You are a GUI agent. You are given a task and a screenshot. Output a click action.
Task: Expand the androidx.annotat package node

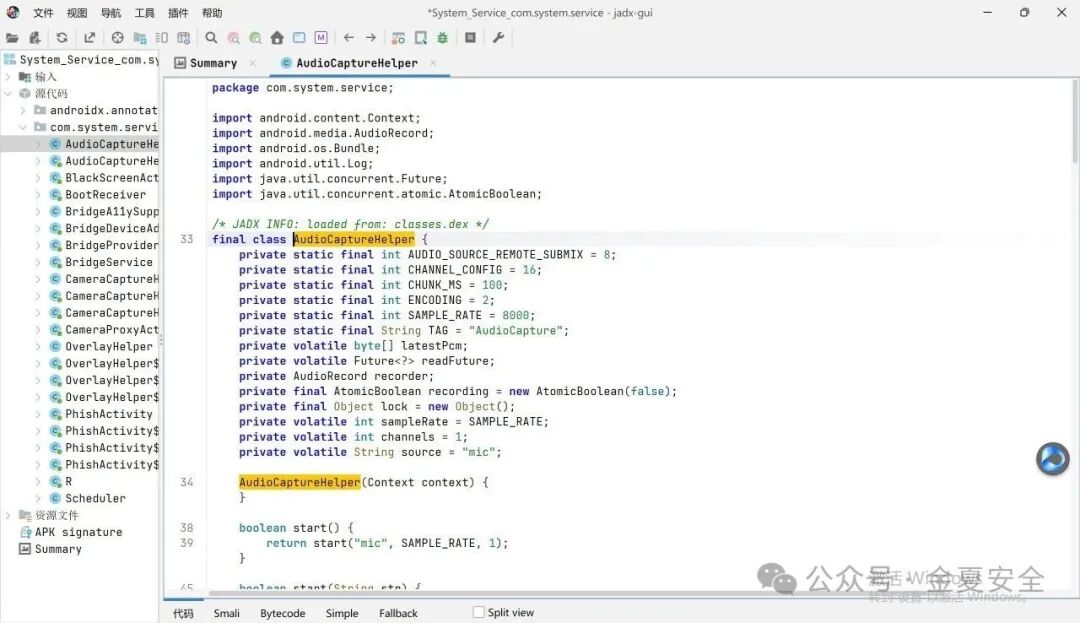click(23, 110)
